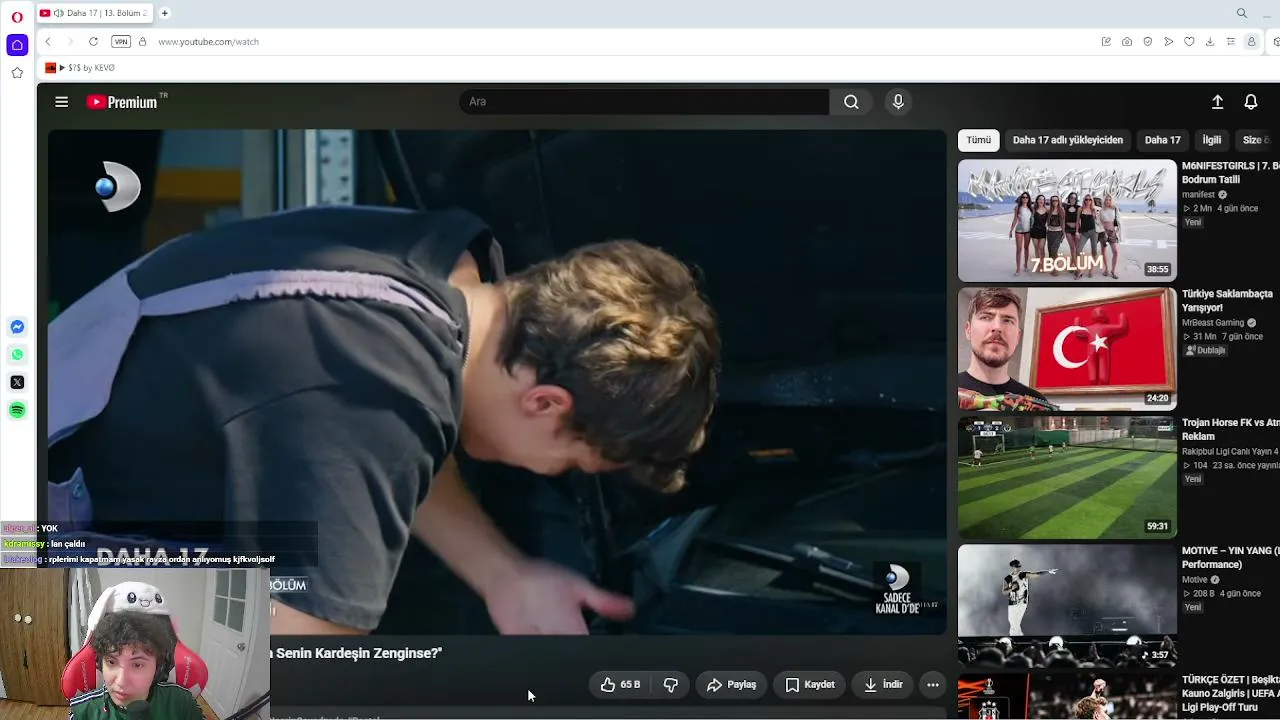Open MrBeast Türkiye flag thumbnail
Screen dimensions: 1280x720
point(1067,349)
